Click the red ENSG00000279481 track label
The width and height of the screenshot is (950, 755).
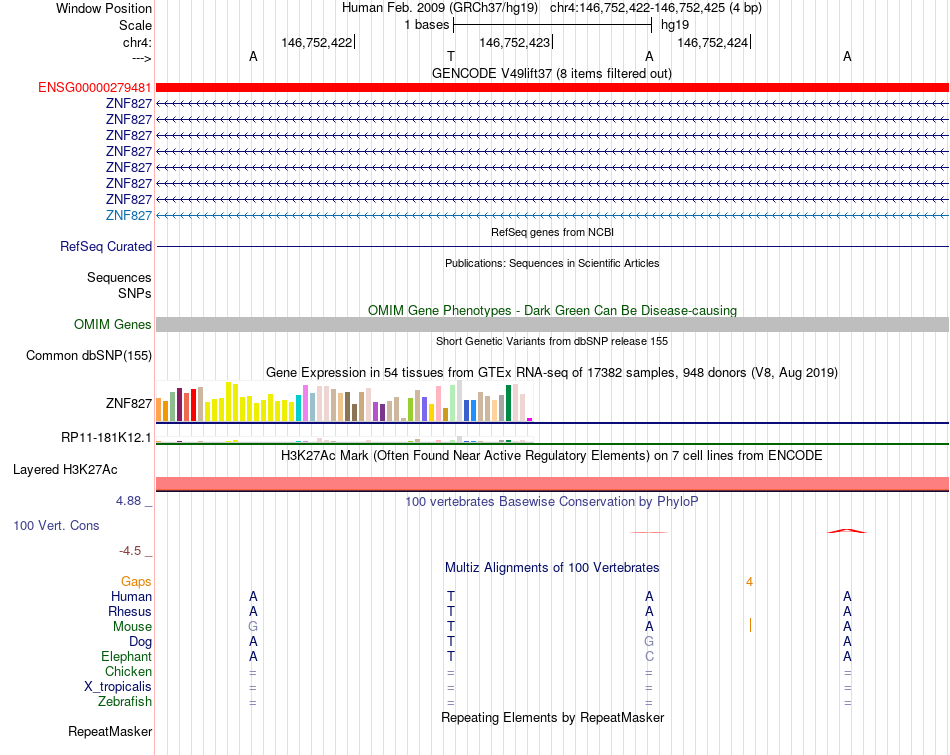pyautogui.click(x=95, y=88)
